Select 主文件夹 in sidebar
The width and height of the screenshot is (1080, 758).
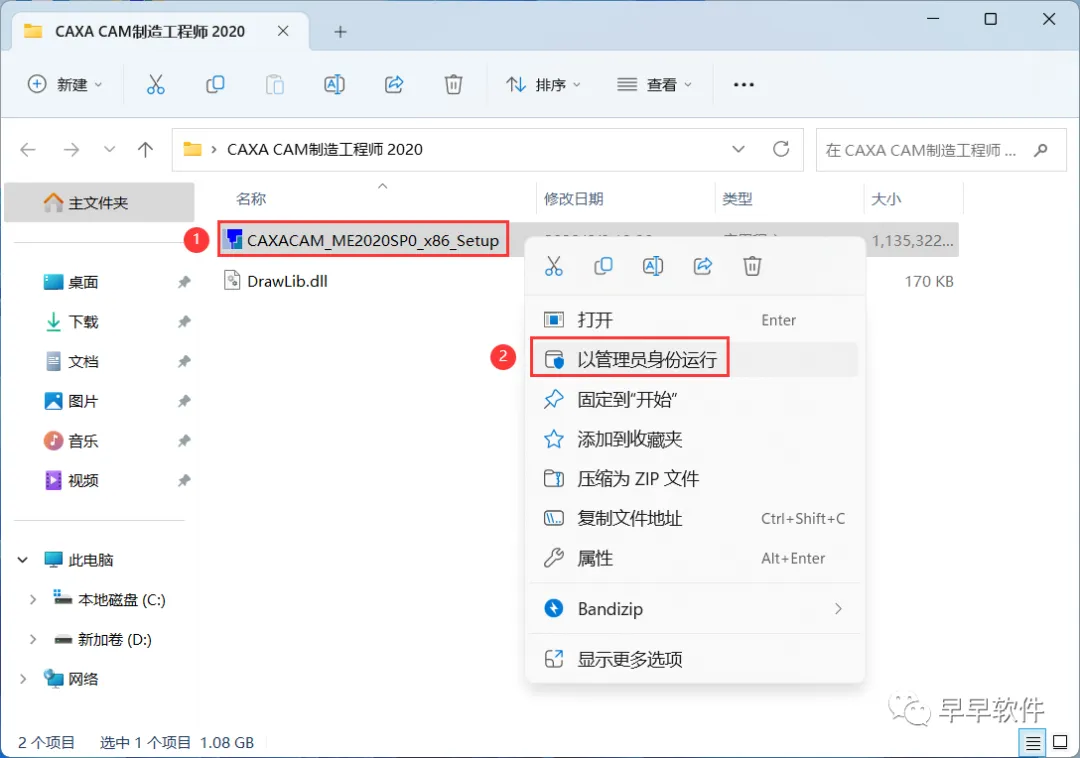tap(99, 202)
